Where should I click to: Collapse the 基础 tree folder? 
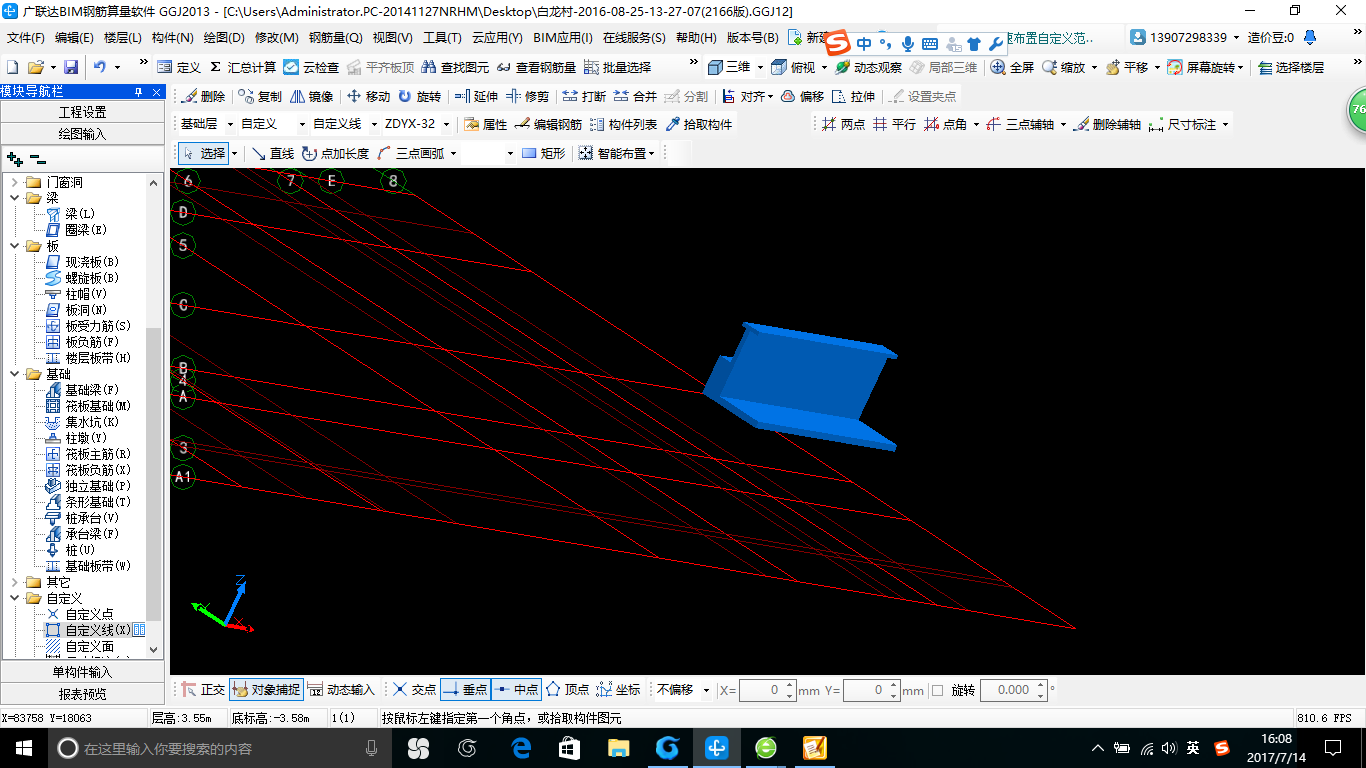click(x=15, y=374)
